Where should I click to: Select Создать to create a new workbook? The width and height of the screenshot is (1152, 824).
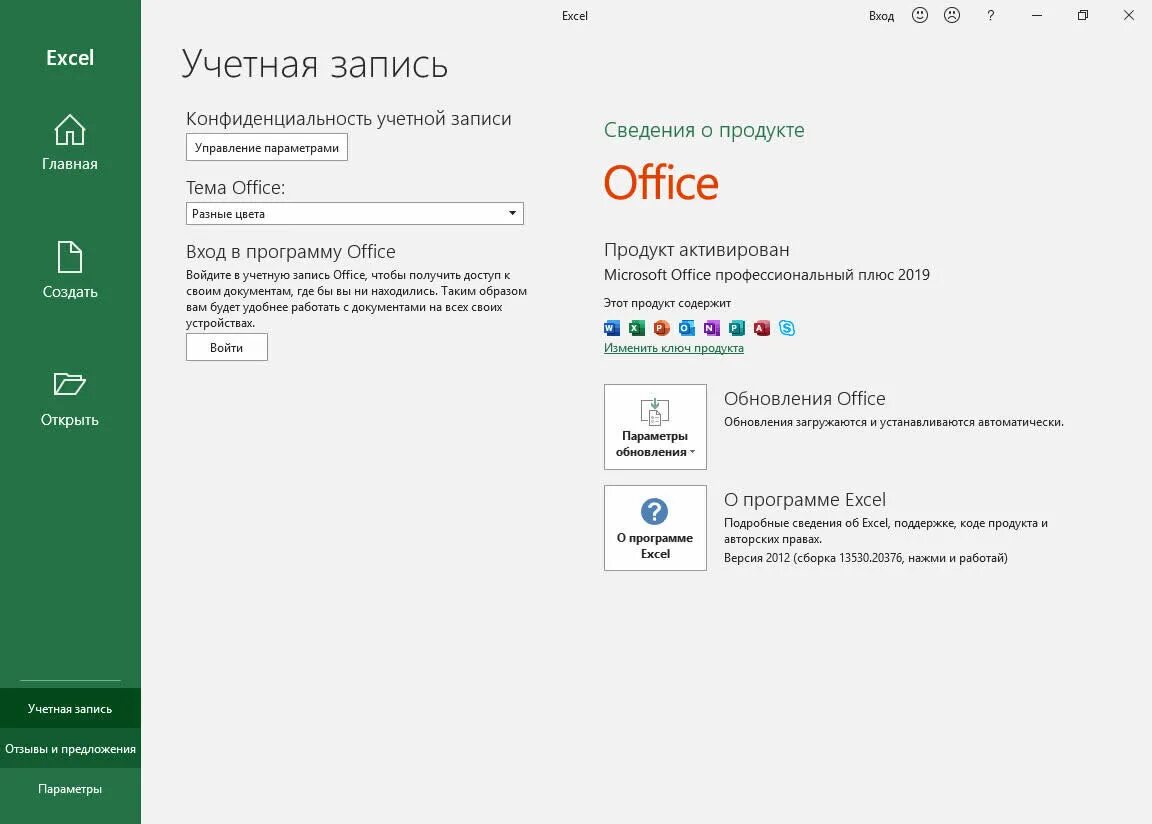[x=70, y=270]
